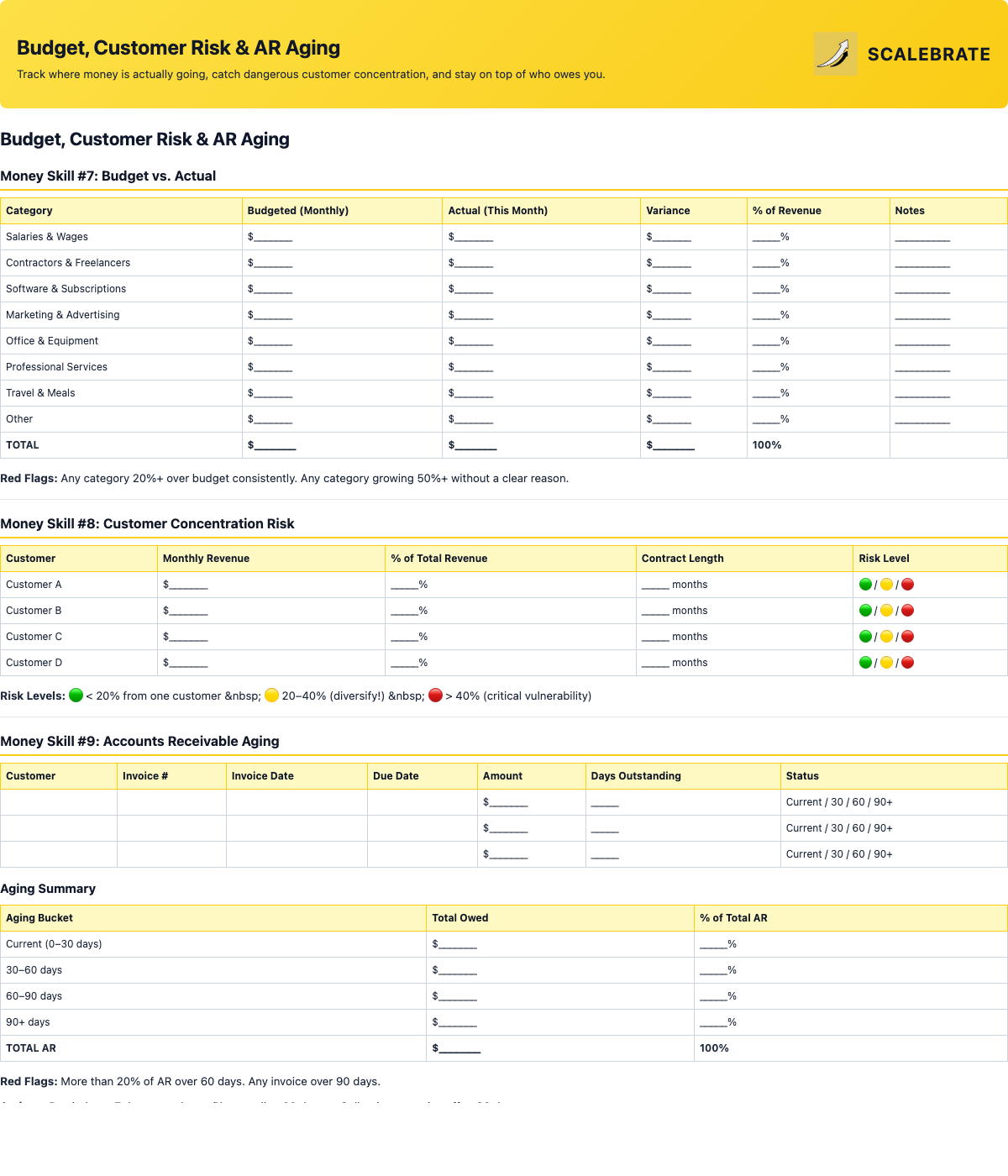
Task: Click red circle in Risk Levels legend
Action: coord(435,696)
